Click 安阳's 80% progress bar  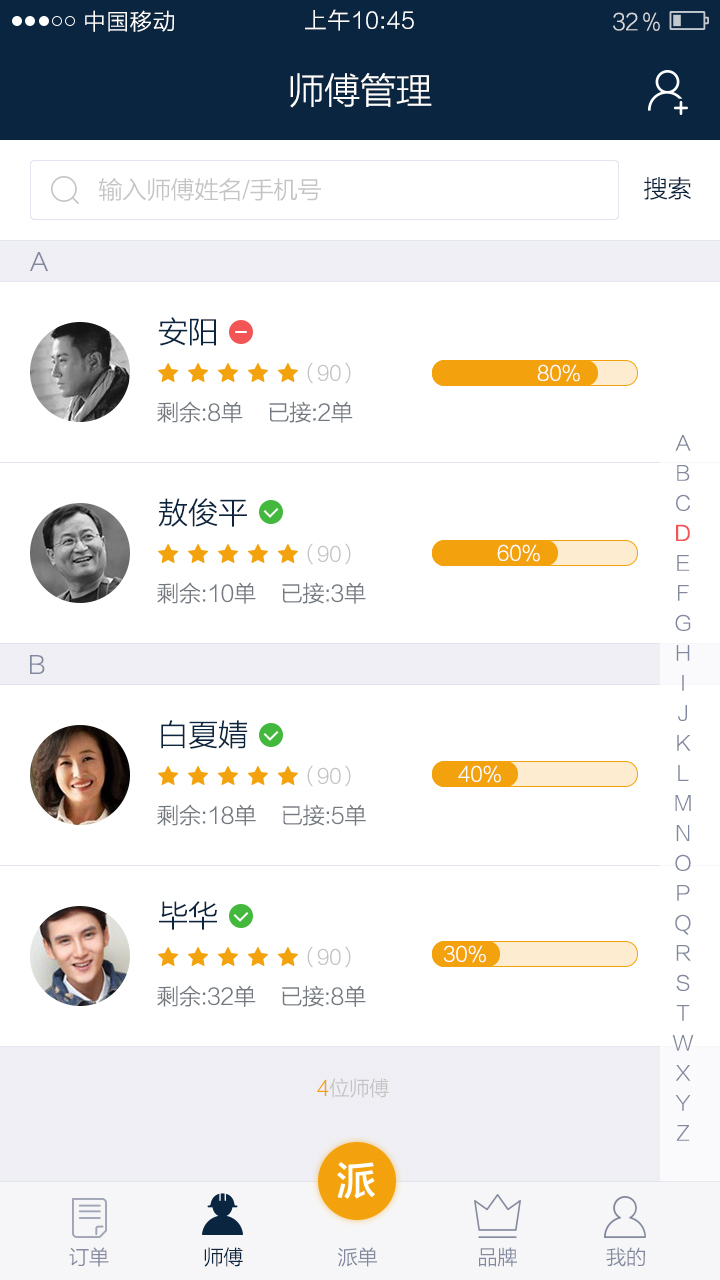click(534, 373)
